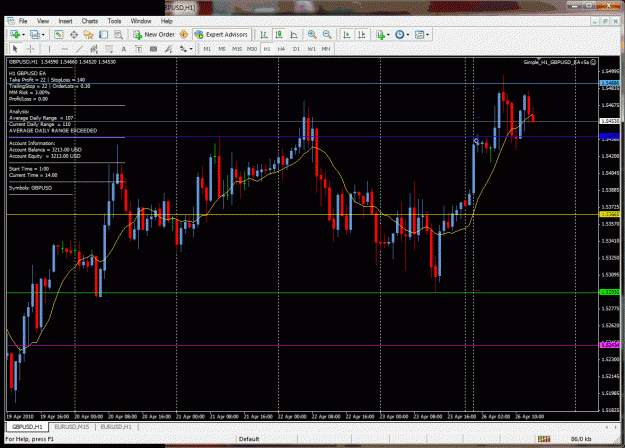This screenshot has width=625, height=448.
Task: Toggle the Terminal panel icon
Action: pyautogui.click(x=104, y=35)
